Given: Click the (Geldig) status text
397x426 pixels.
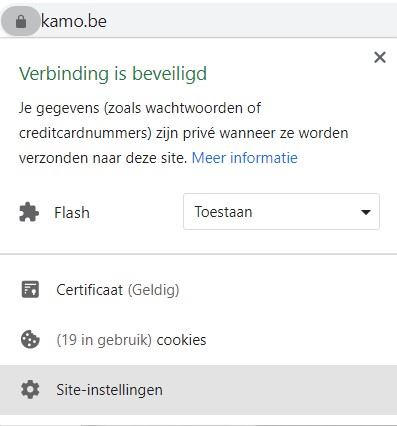Looking at the screenshot, I should [153, 290].
